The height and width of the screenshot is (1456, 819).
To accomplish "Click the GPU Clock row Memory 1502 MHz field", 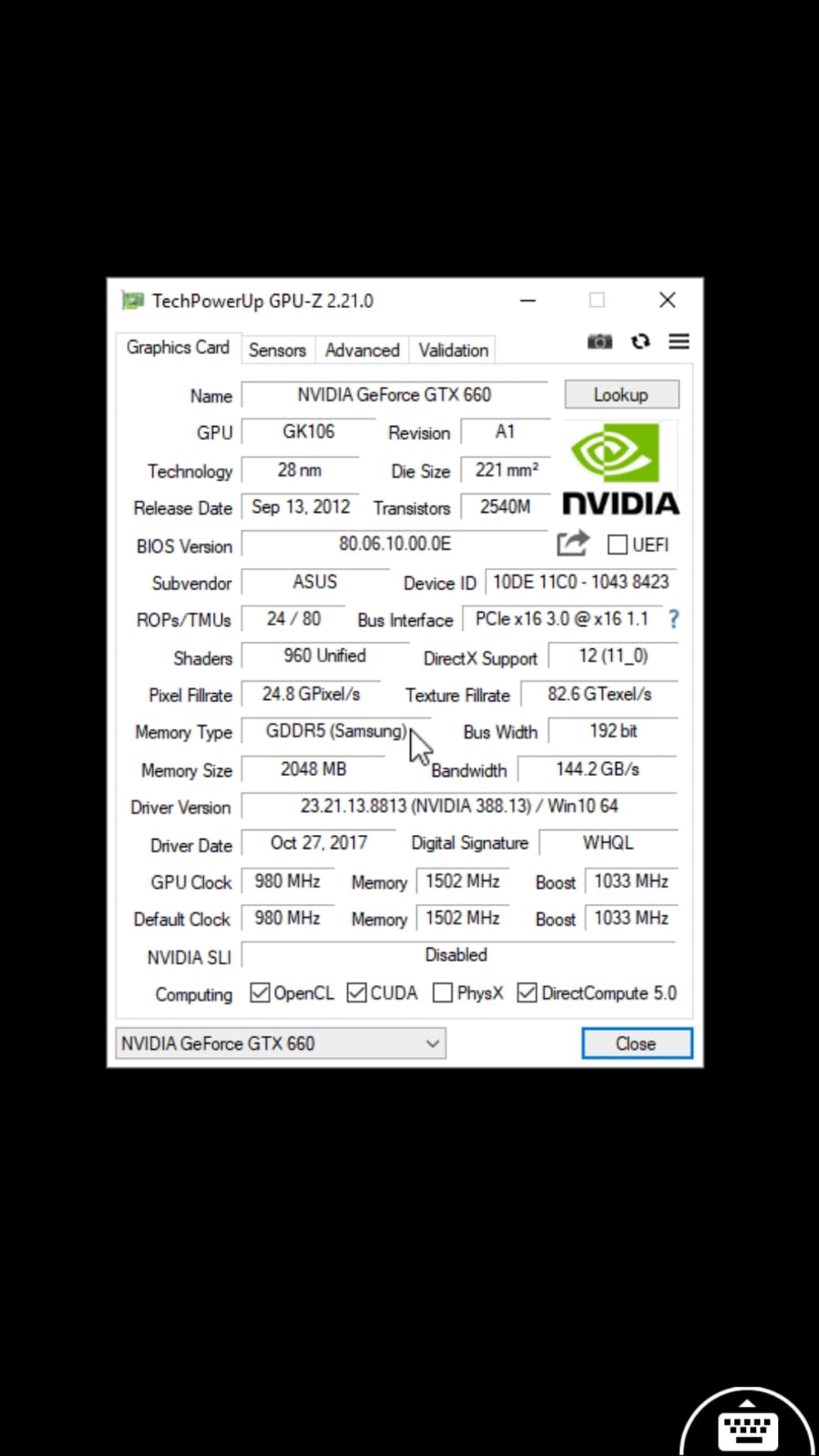I will click(463, 881).
